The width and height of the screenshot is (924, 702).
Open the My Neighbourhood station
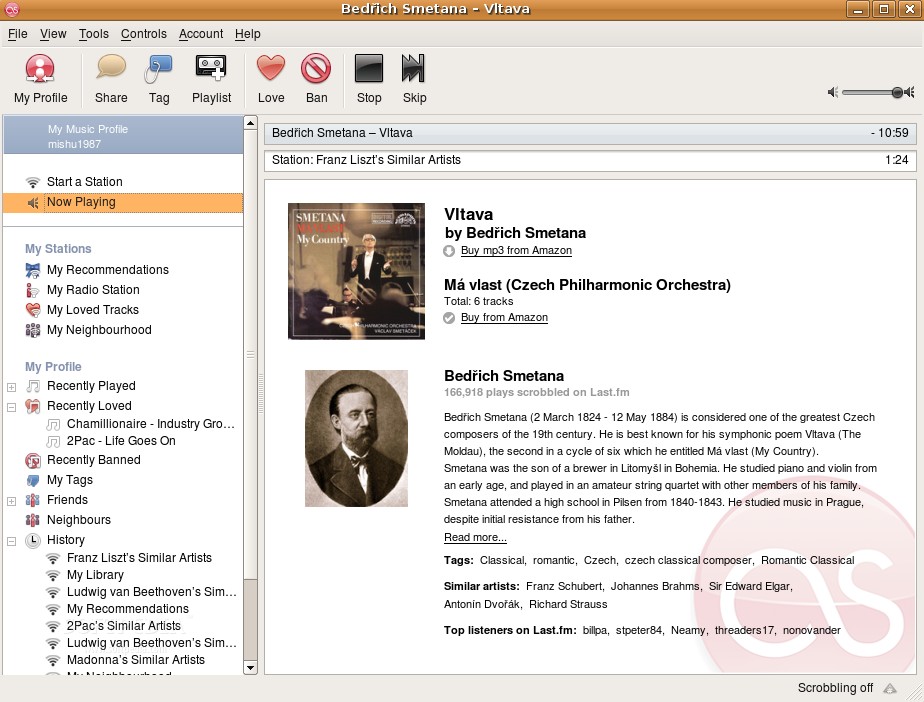pos(99,329)
